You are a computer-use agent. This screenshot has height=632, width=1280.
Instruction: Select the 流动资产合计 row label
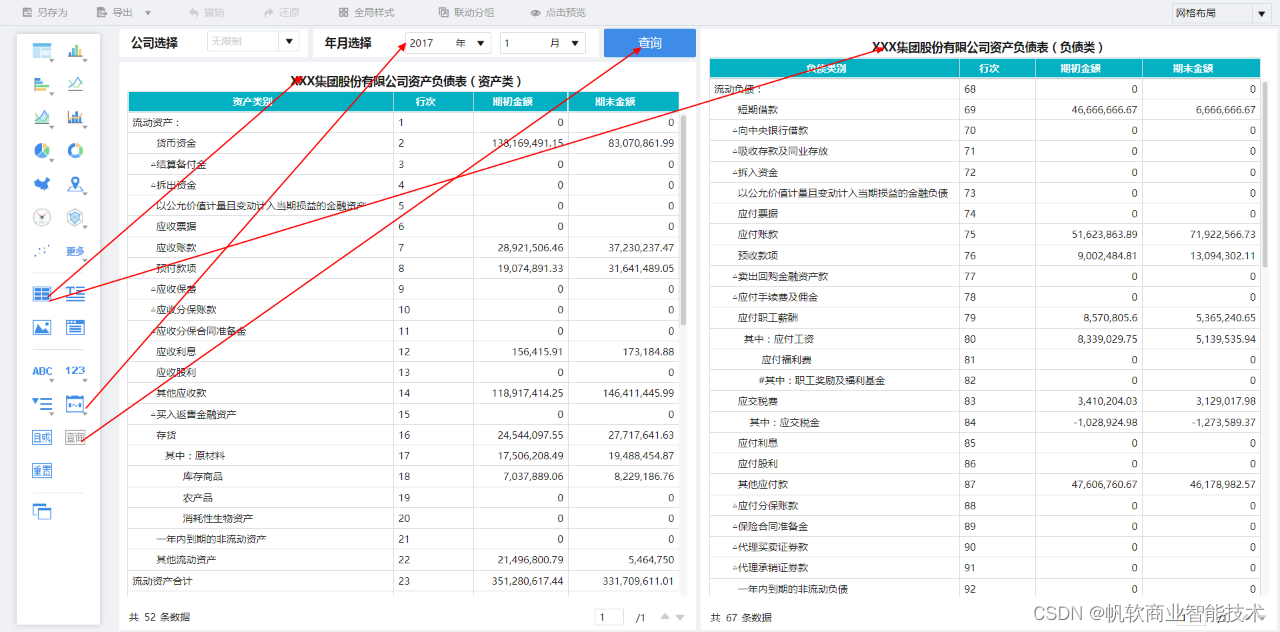click(164, 581)
